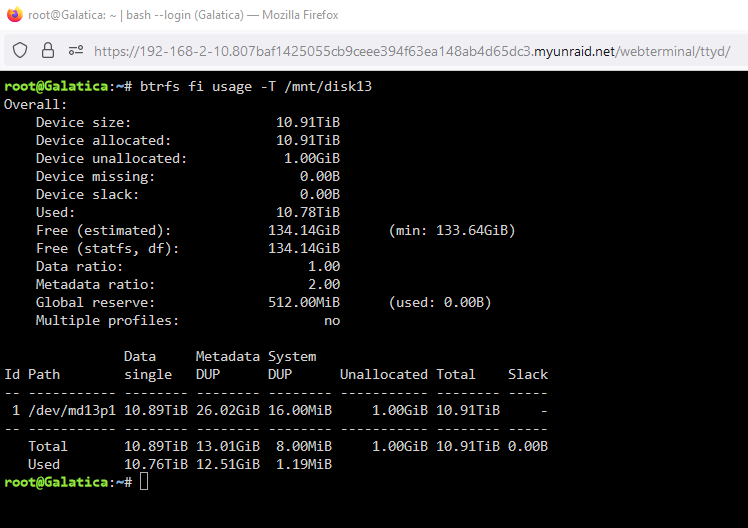
Task: Select the 2.00 Metadata ratio value
Action: coord(324,284)
